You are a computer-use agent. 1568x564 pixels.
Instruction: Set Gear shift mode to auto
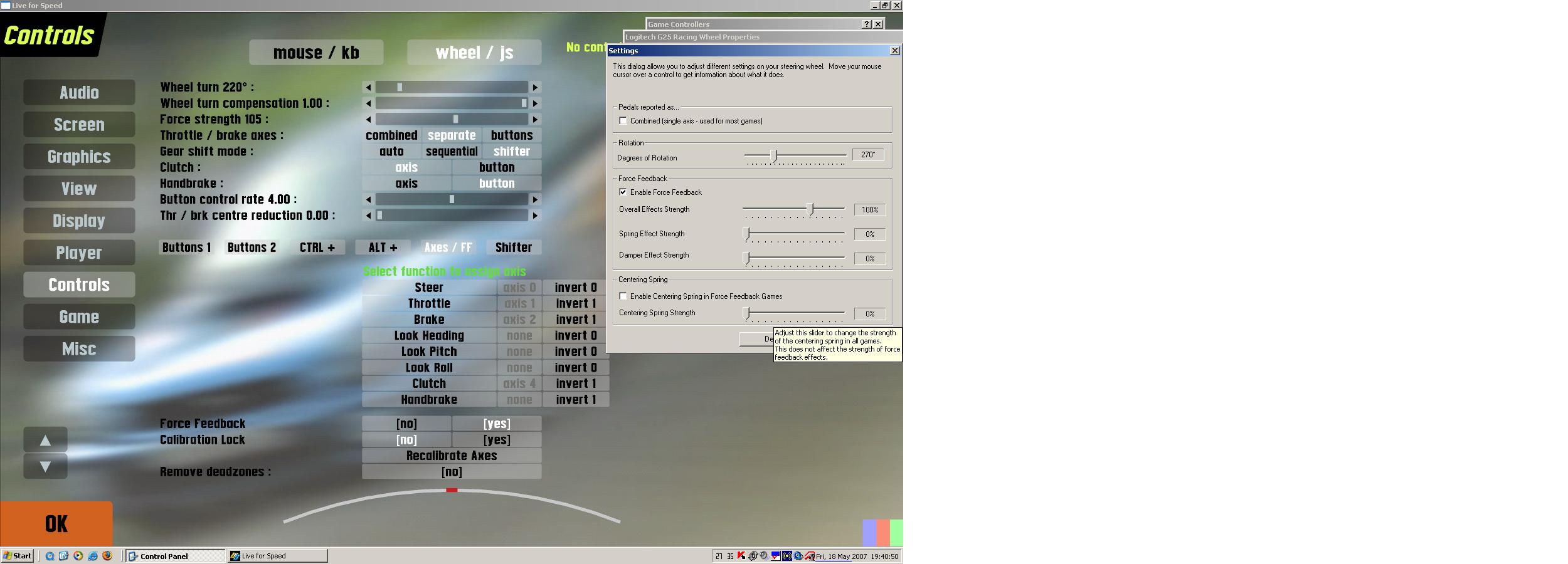391,152
